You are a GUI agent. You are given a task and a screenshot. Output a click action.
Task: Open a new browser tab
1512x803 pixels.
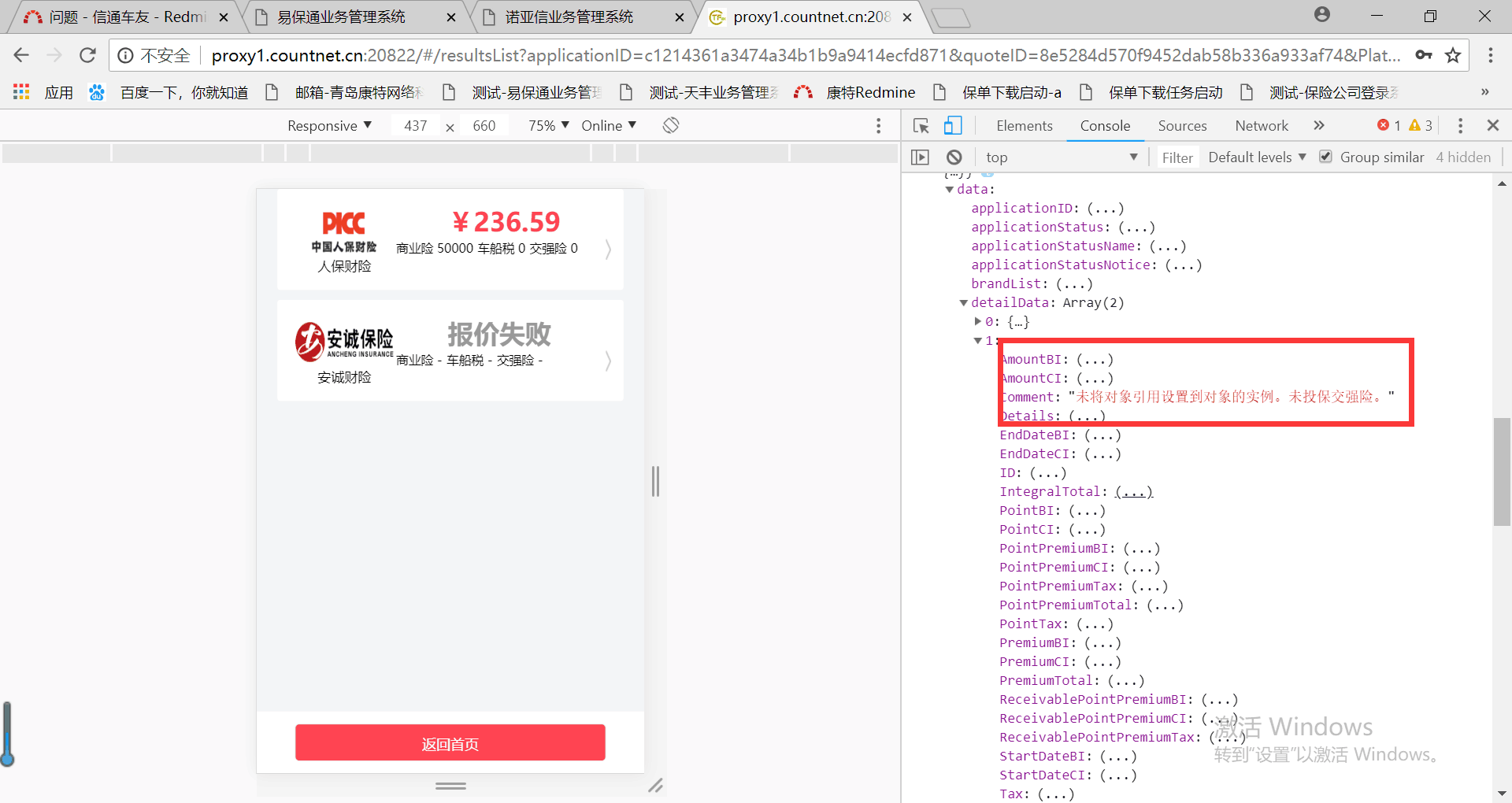click(951, 17)
